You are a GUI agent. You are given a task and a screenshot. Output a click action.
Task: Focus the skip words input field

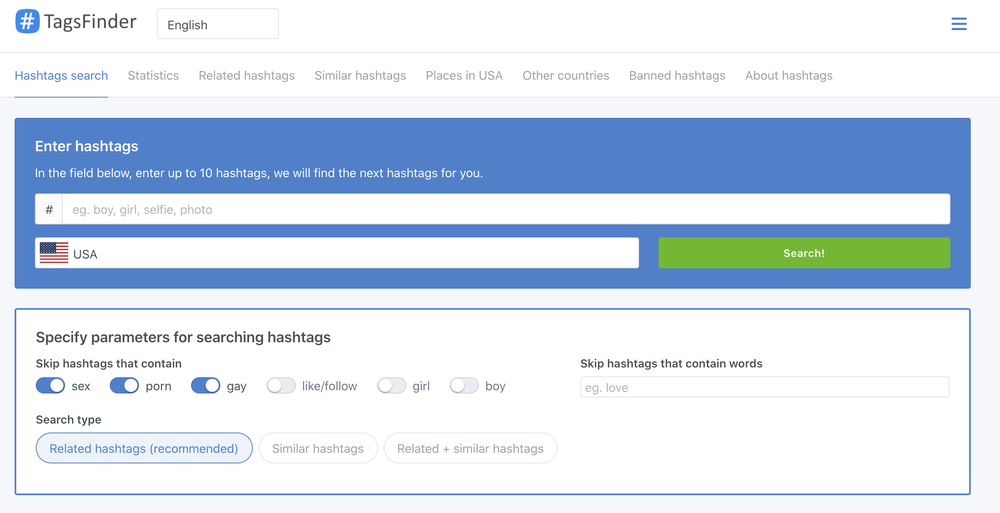765,387
